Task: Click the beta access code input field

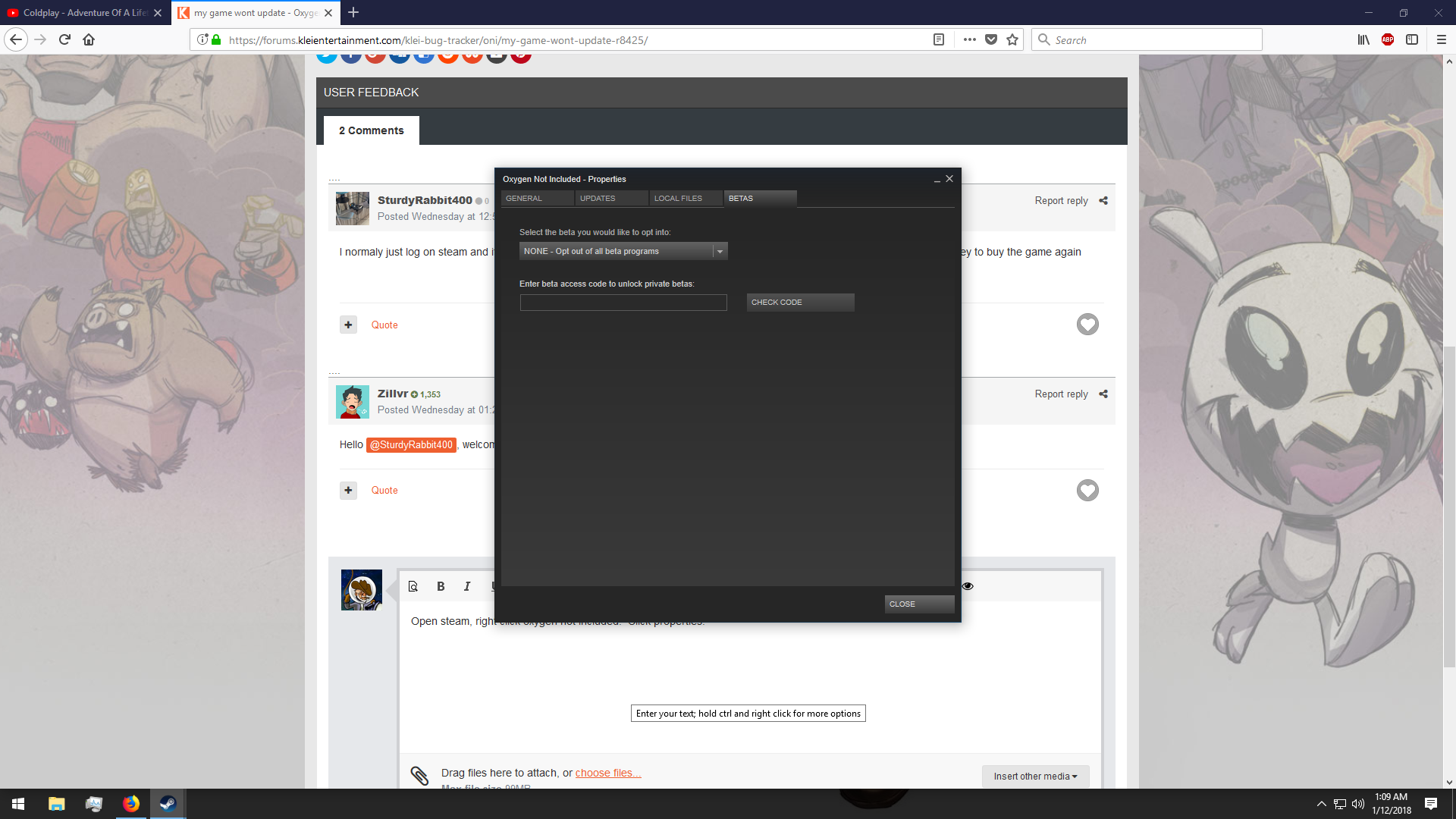Action: pos(623,303)
